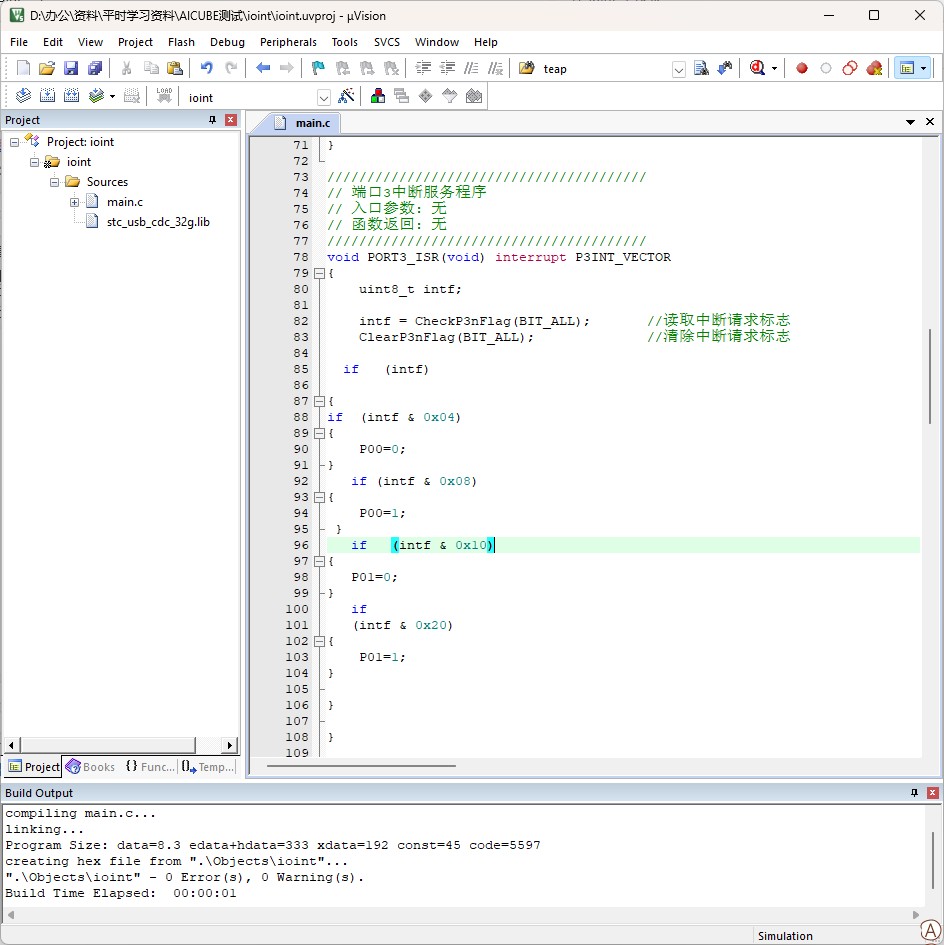Image resolution: width=944 pixels, height=945 pixels.
Task: Open the debug icon dropdown arrow
Action: pos(775,68)
